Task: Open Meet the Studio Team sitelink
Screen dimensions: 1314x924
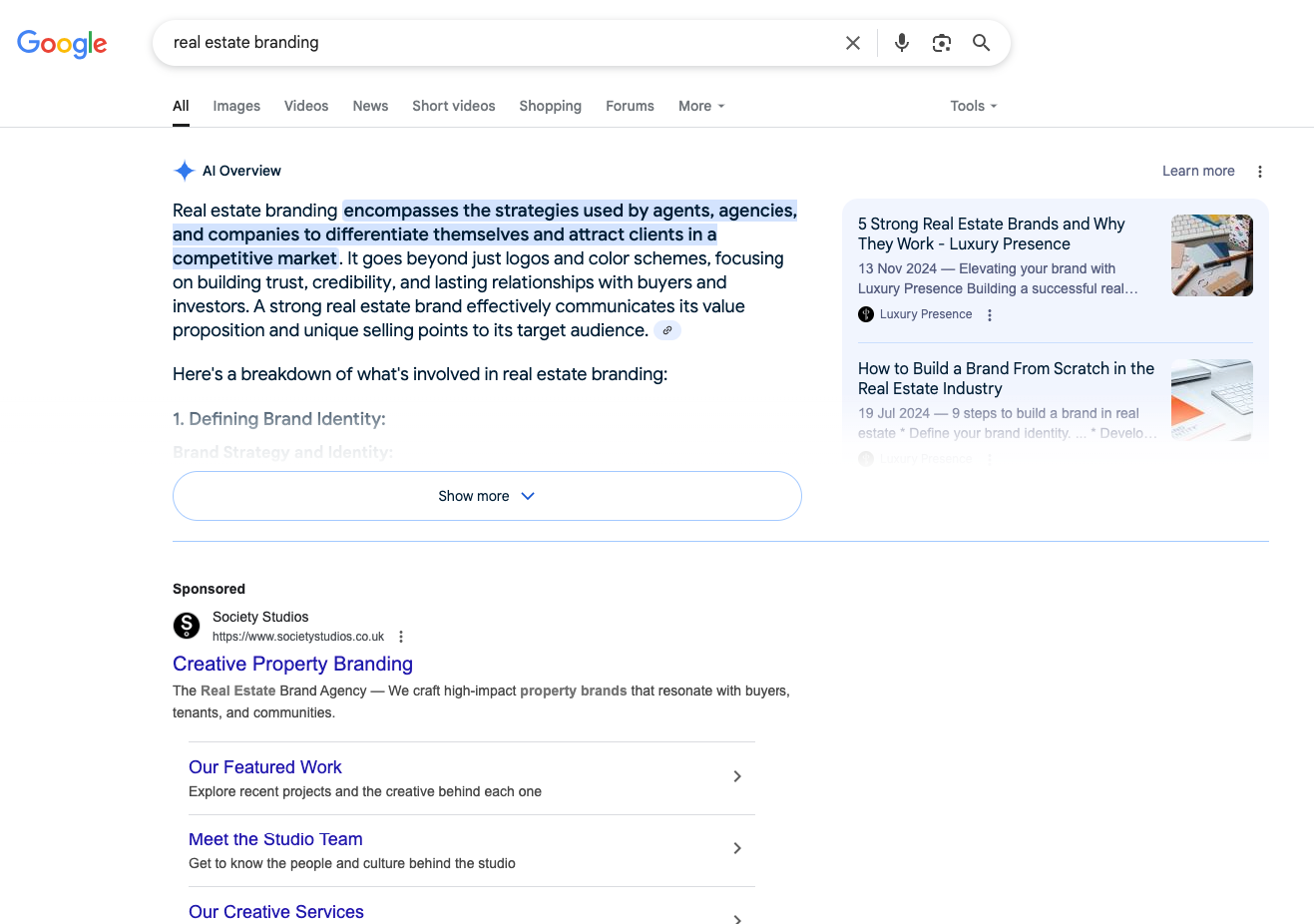Action: point(275,839)
